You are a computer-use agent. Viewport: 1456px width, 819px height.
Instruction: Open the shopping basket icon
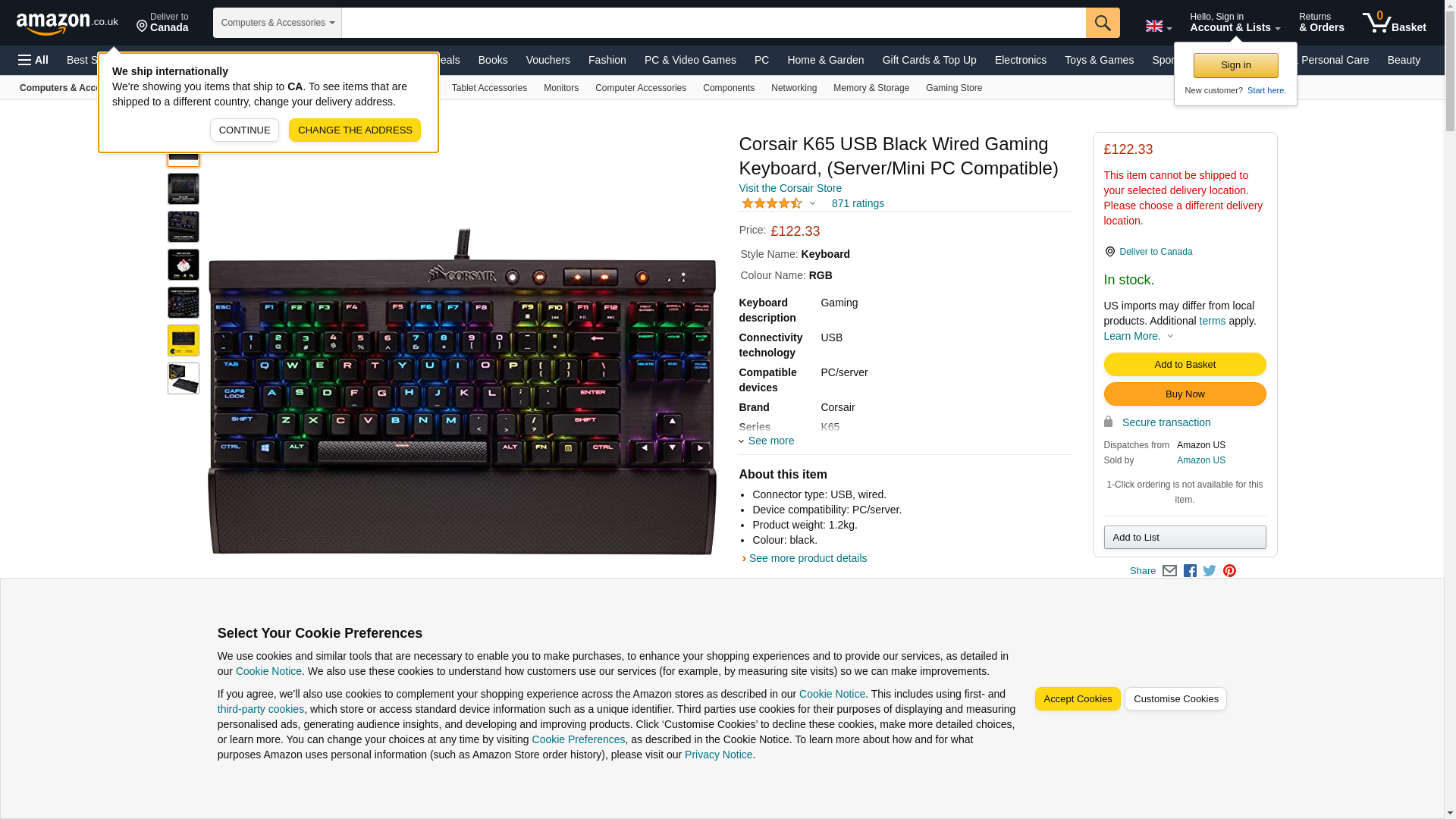pos(1394,23)
